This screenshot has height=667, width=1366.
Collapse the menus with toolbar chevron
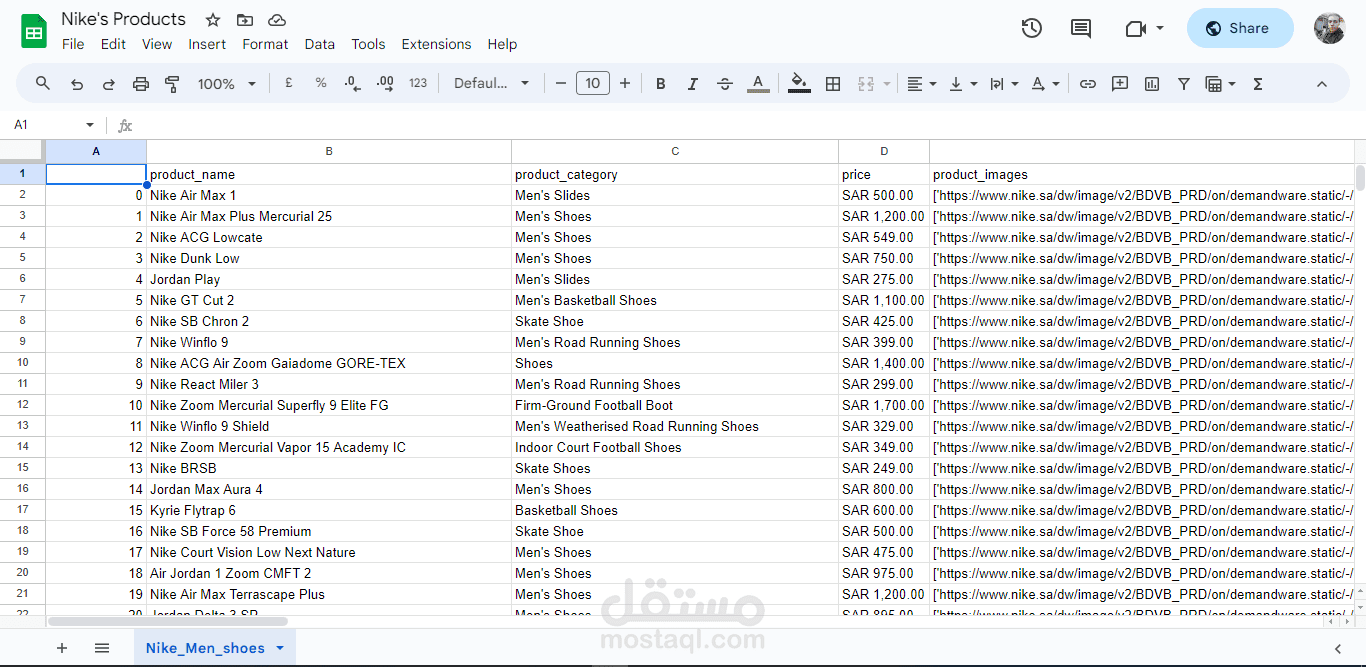(x=1321, y=84)
